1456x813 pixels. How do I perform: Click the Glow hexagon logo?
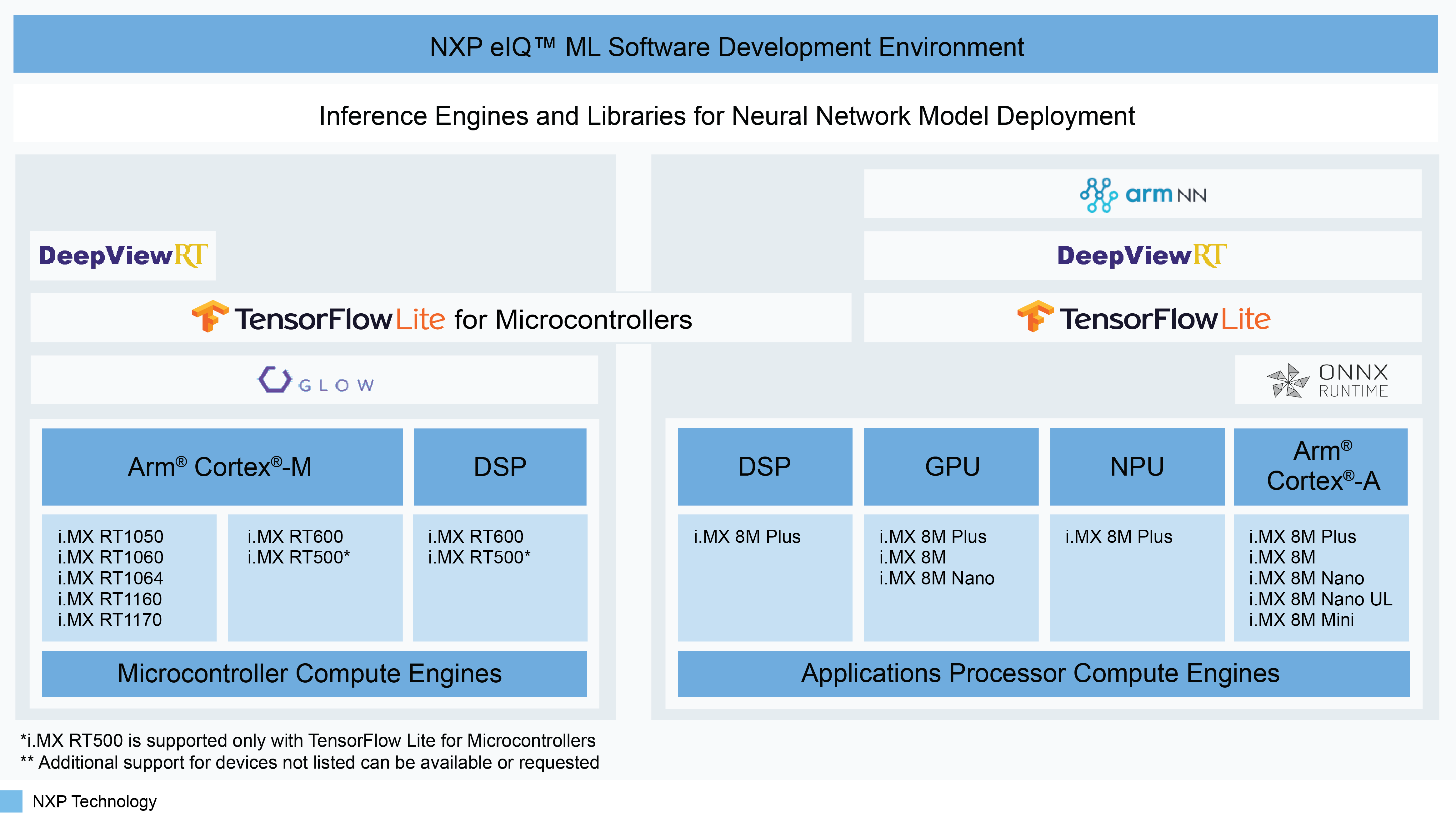275,379
